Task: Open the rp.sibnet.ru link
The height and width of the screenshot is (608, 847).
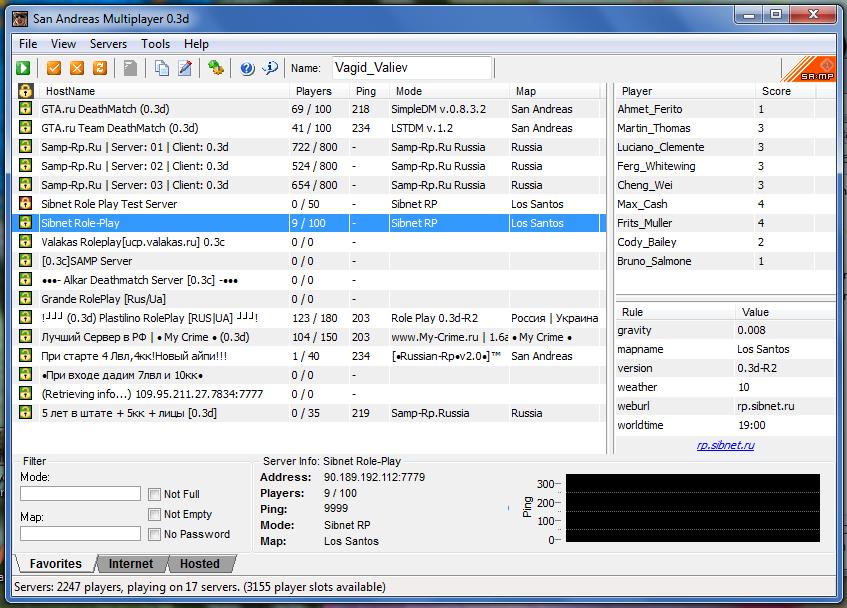Action: [x=725, y=445]
